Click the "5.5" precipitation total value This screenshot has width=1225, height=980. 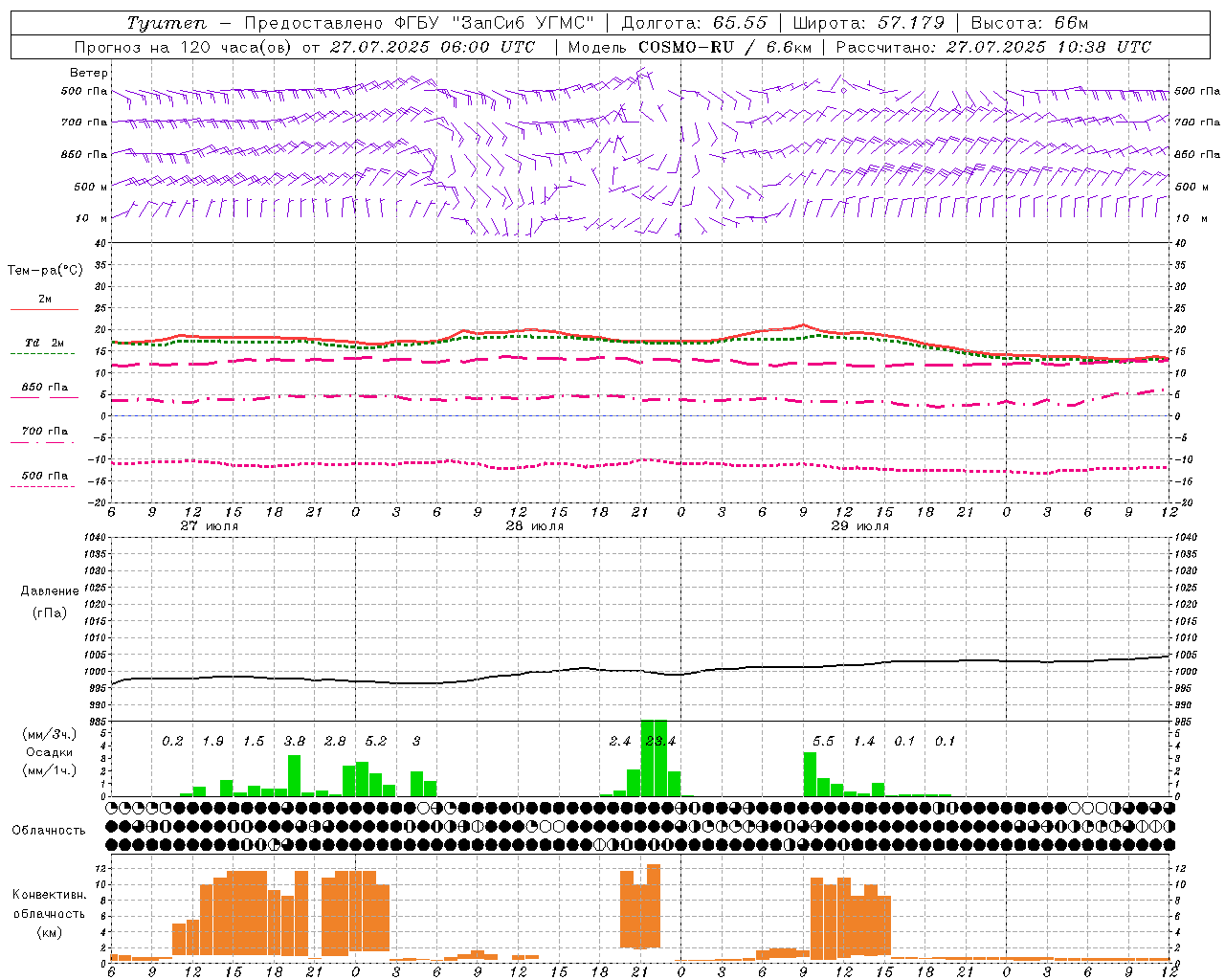[823, 742]
